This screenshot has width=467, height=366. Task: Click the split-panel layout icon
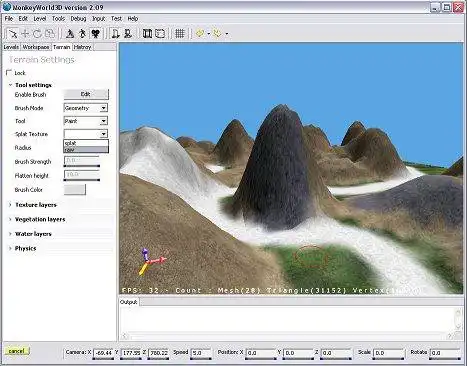147,33
